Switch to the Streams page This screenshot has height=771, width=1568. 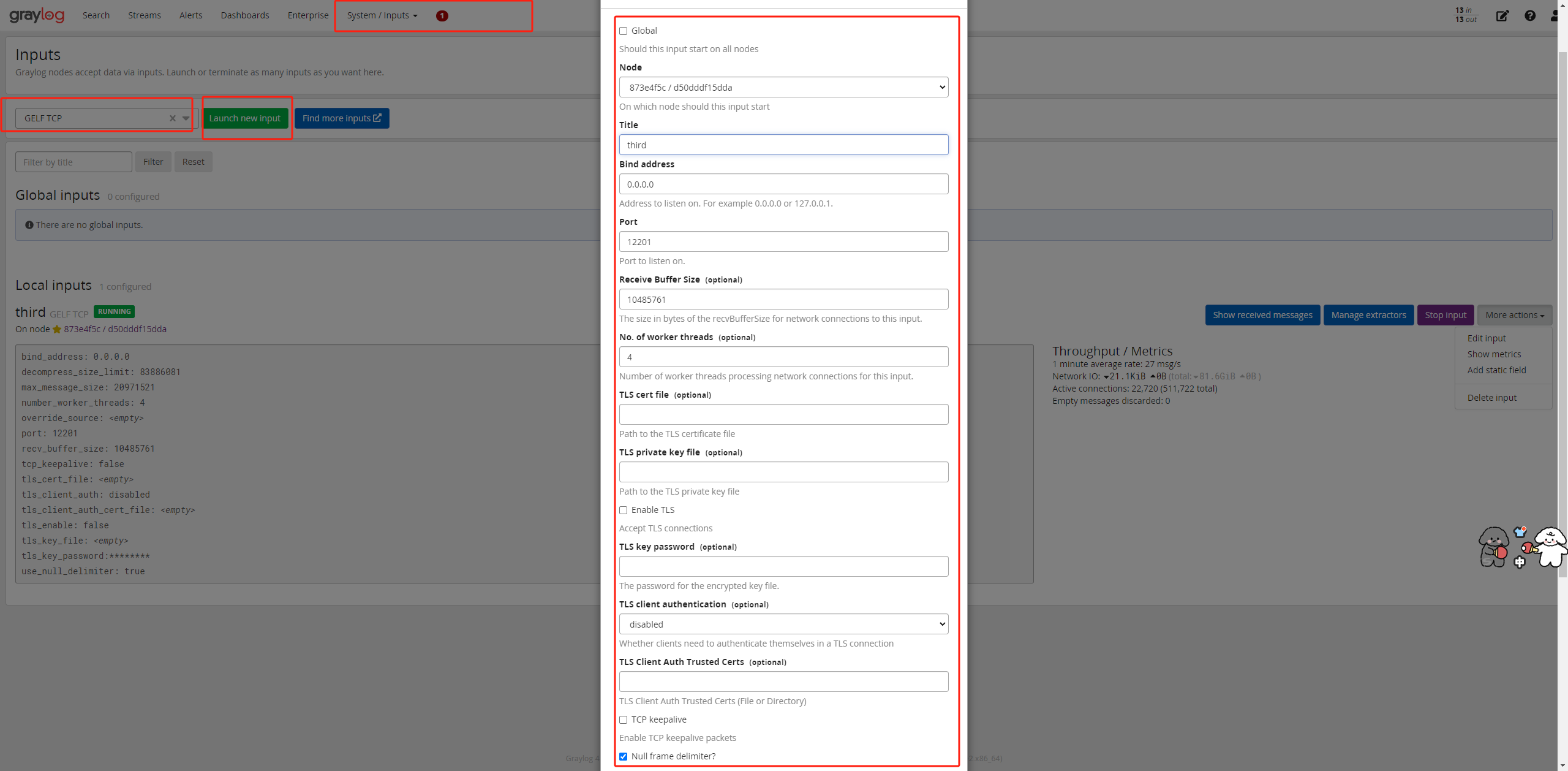point(144,15)
